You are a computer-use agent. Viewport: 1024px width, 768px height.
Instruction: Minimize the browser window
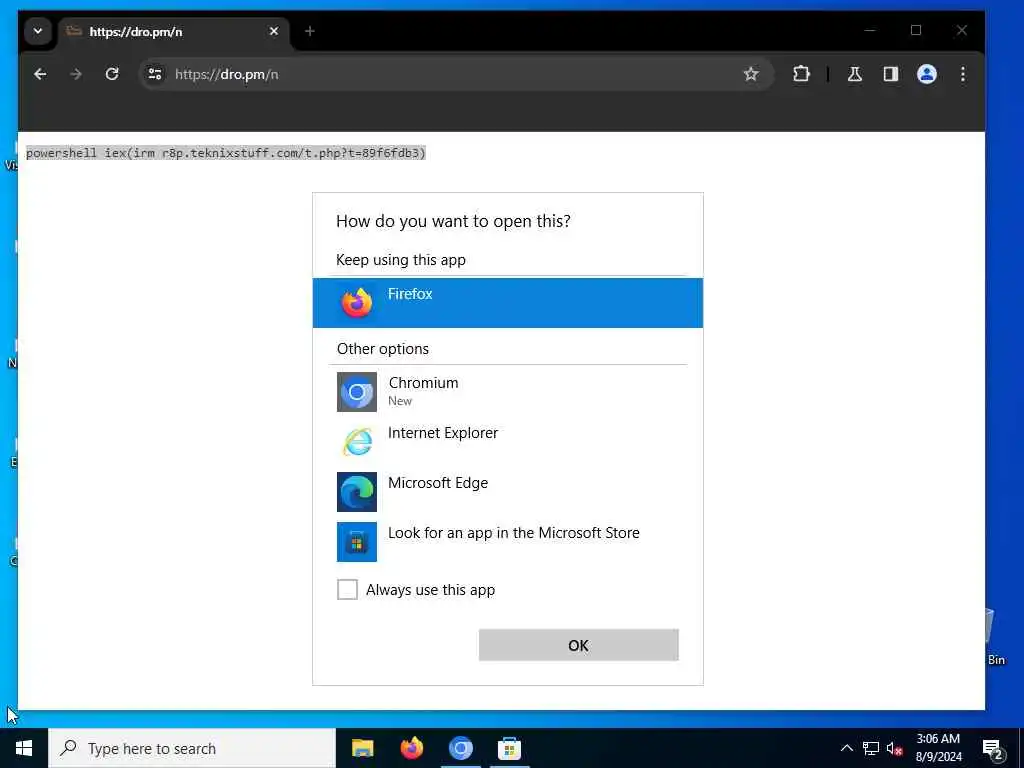(870, 30)
